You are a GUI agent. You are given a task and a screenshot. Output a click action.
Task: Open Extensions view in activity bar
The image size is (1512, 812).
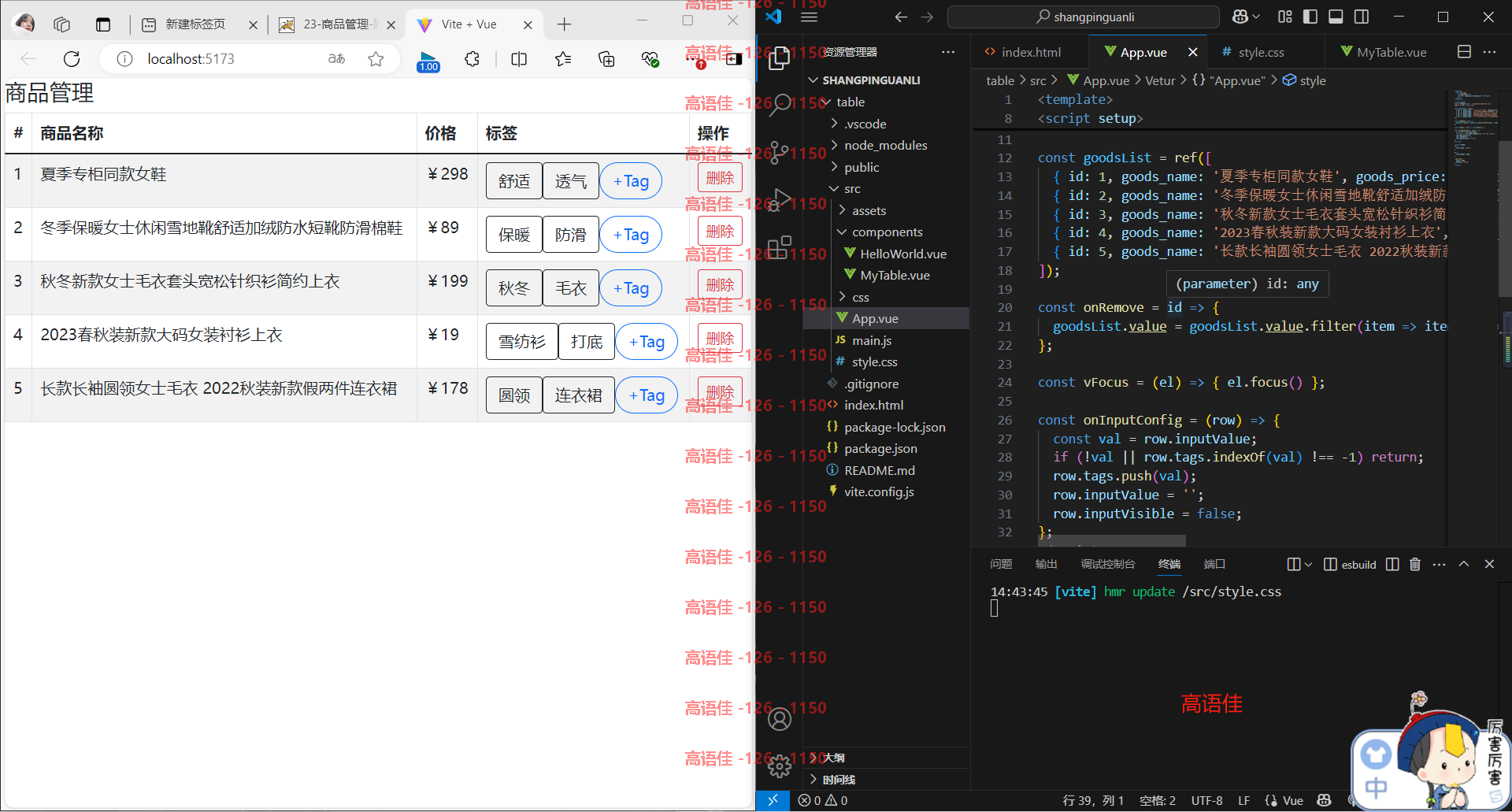coord(779,247)
